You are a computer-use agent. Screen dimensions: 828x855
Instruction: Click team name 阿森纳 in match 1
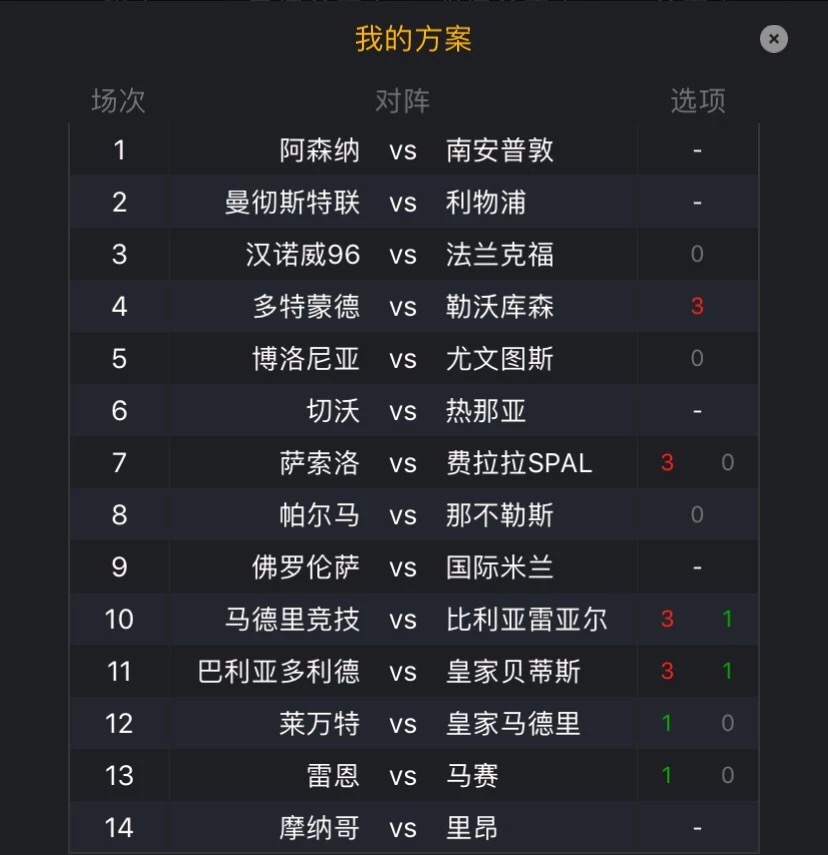(319, 151)
